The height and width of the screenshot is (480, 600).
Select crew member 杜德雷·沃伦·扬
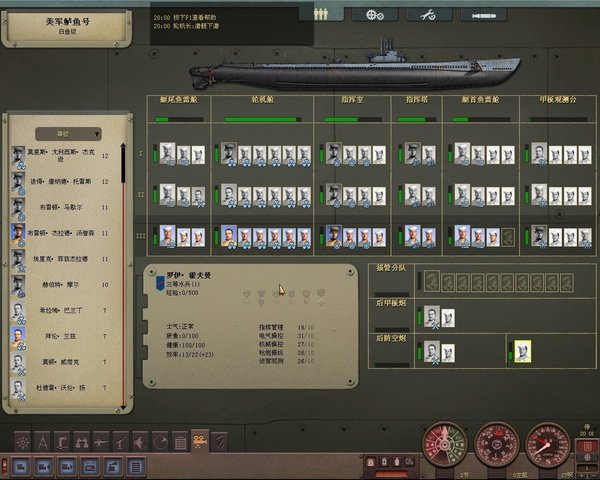click(x=60, y=388)
